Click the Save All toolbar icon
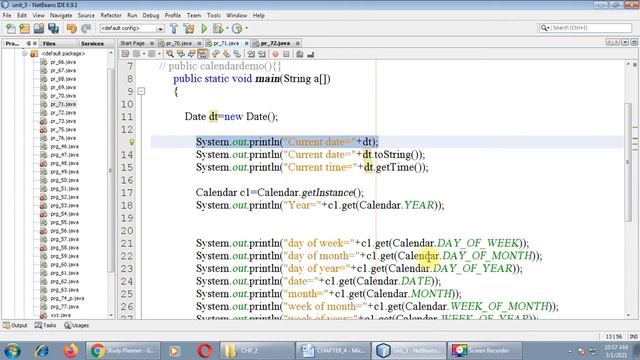The height and width of the screenshot is (360, 640). pyautogui.click(x=53, y=28)
